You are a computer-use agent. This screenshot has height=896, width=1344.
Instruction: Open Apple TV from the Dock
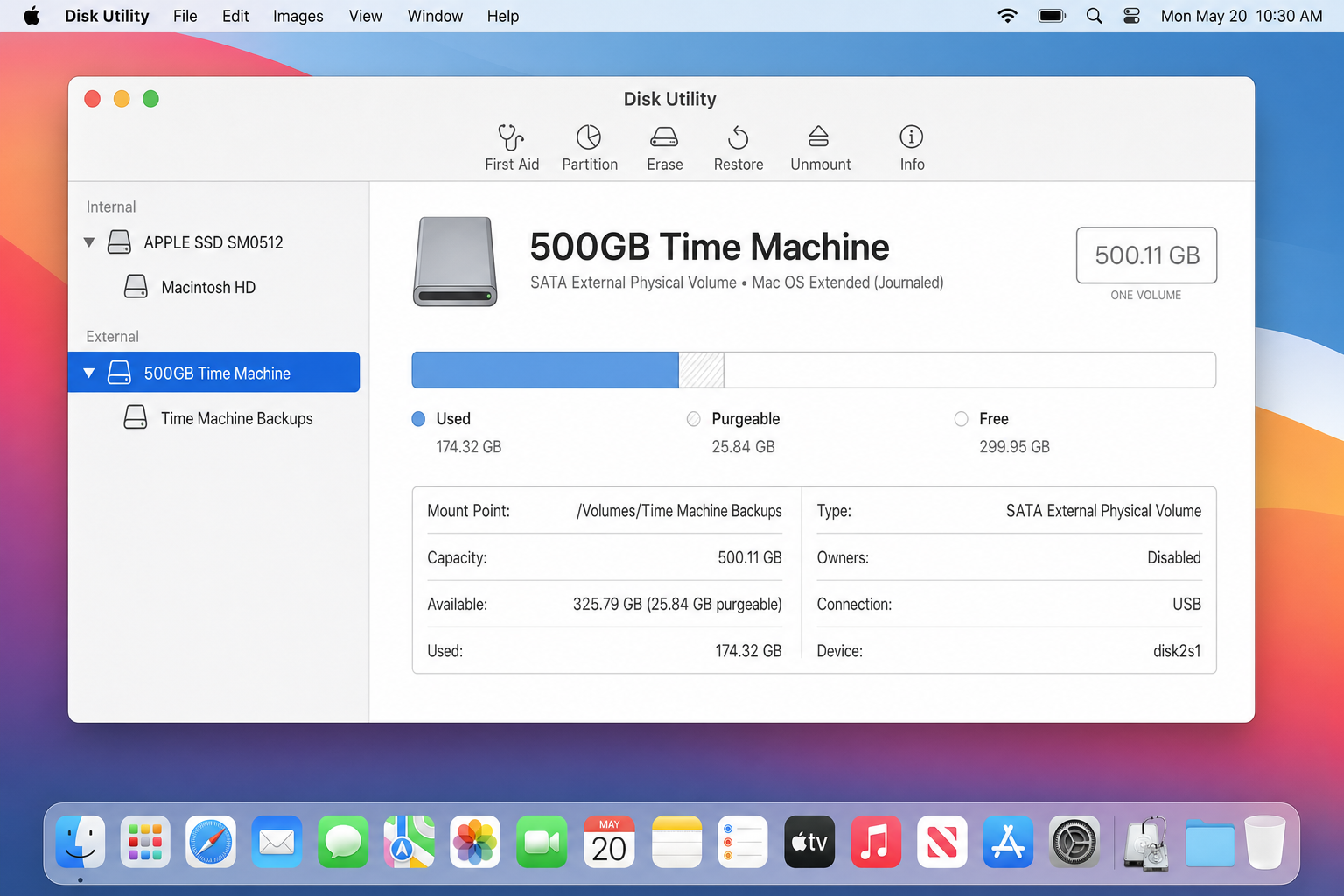pyautogui.click(x=809, y=842)
